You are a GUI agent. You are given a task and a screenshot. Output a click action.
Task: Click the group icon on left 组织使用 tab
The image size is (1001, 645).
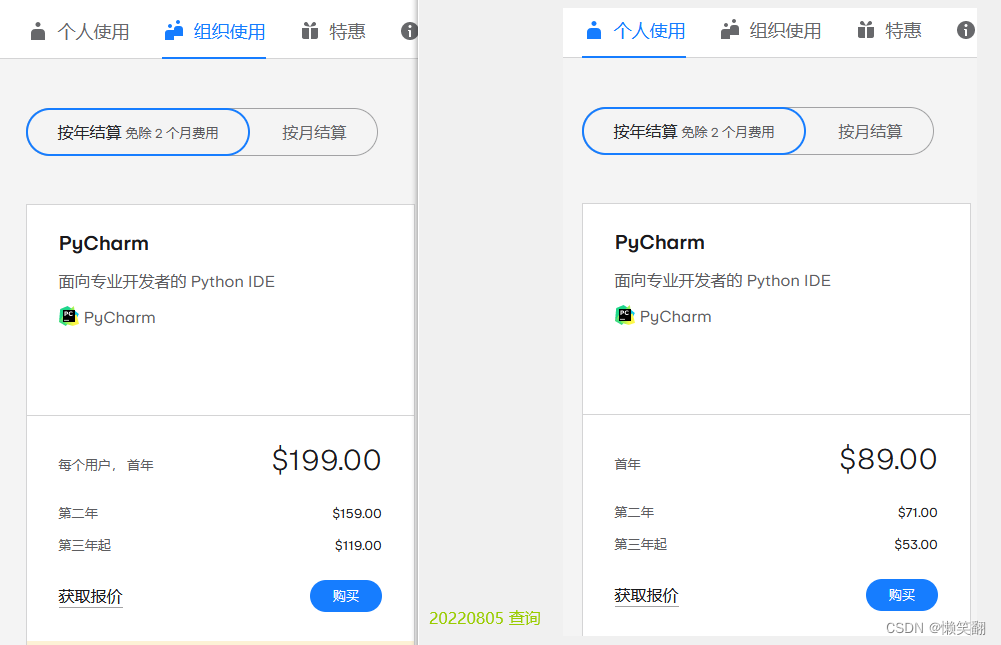172,29
